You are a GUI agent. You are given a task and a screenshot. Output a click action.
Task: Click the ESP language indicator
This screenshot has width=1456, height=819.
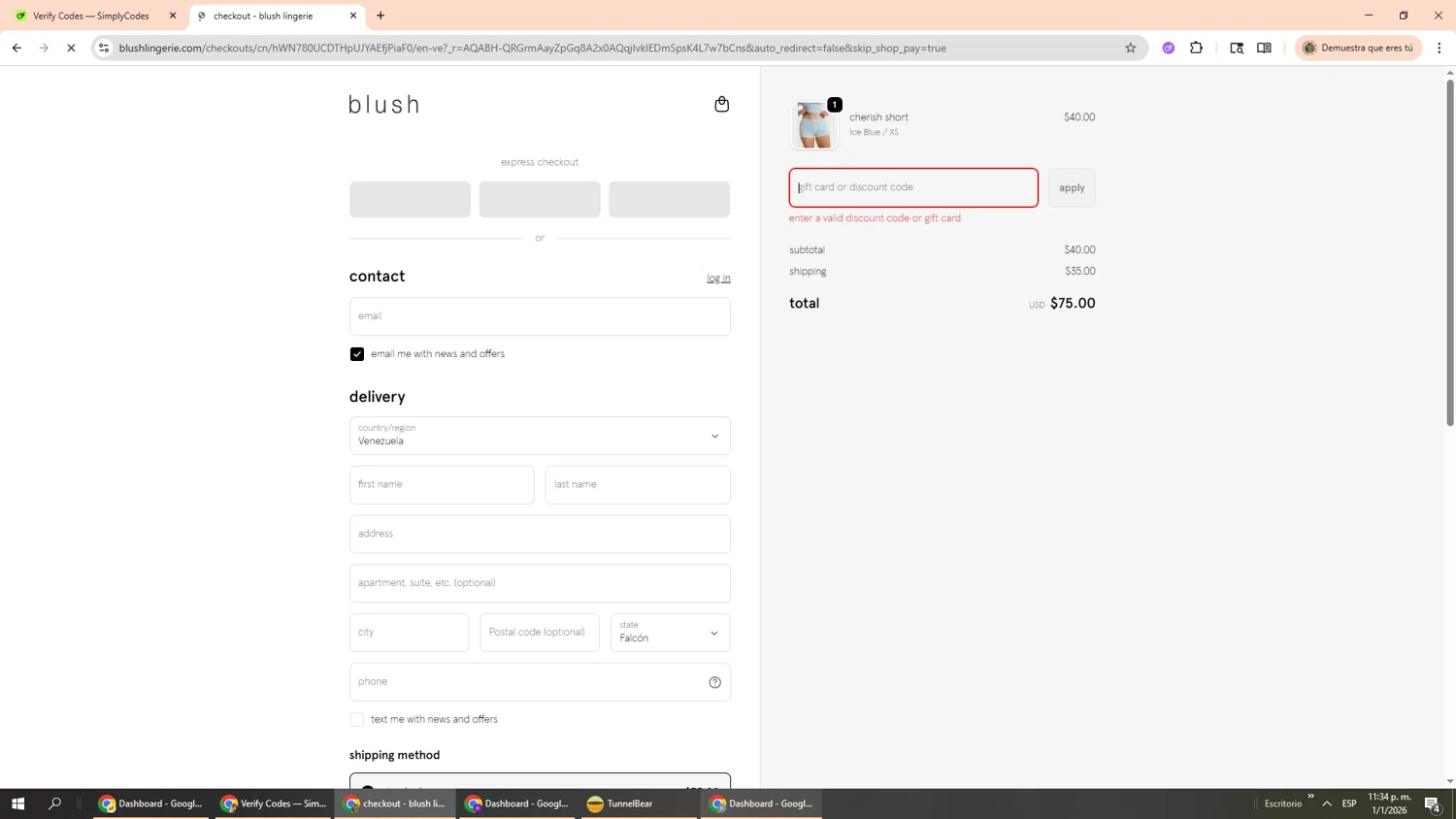1349,803
